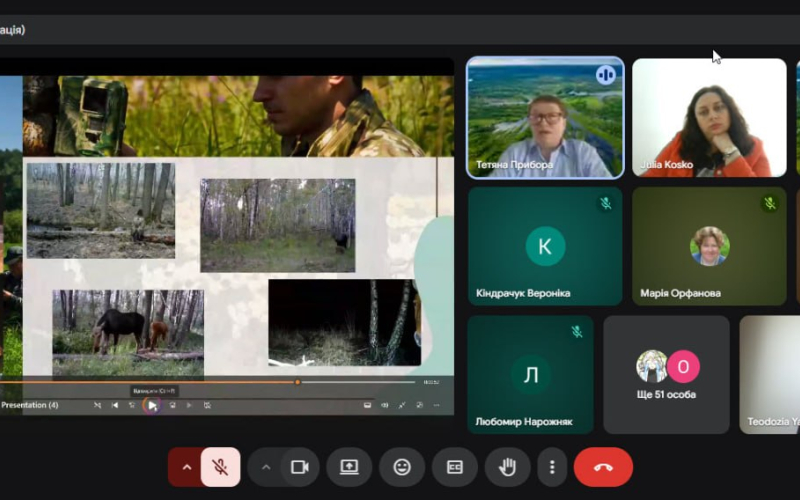This screenshot has width=800, height=500.
Task: Click the mini player icon
Action: point(419,405)
